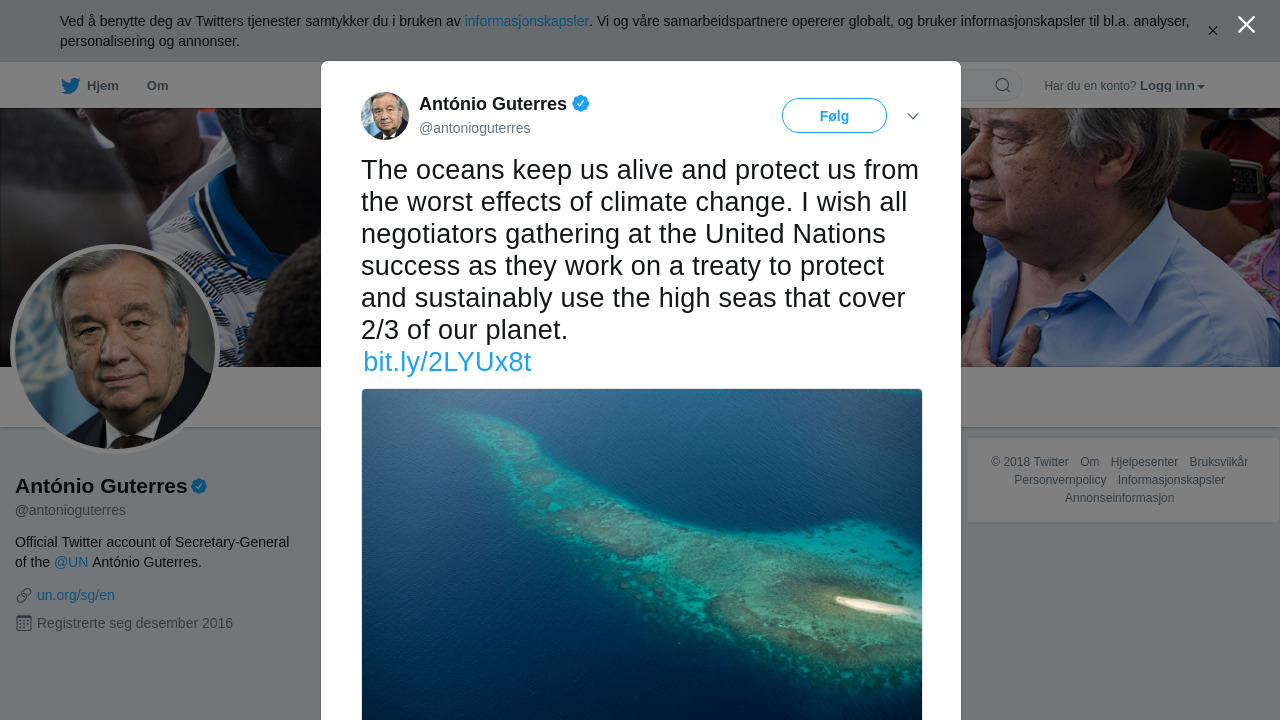Click the search magnifier icon

(1002, 86)
